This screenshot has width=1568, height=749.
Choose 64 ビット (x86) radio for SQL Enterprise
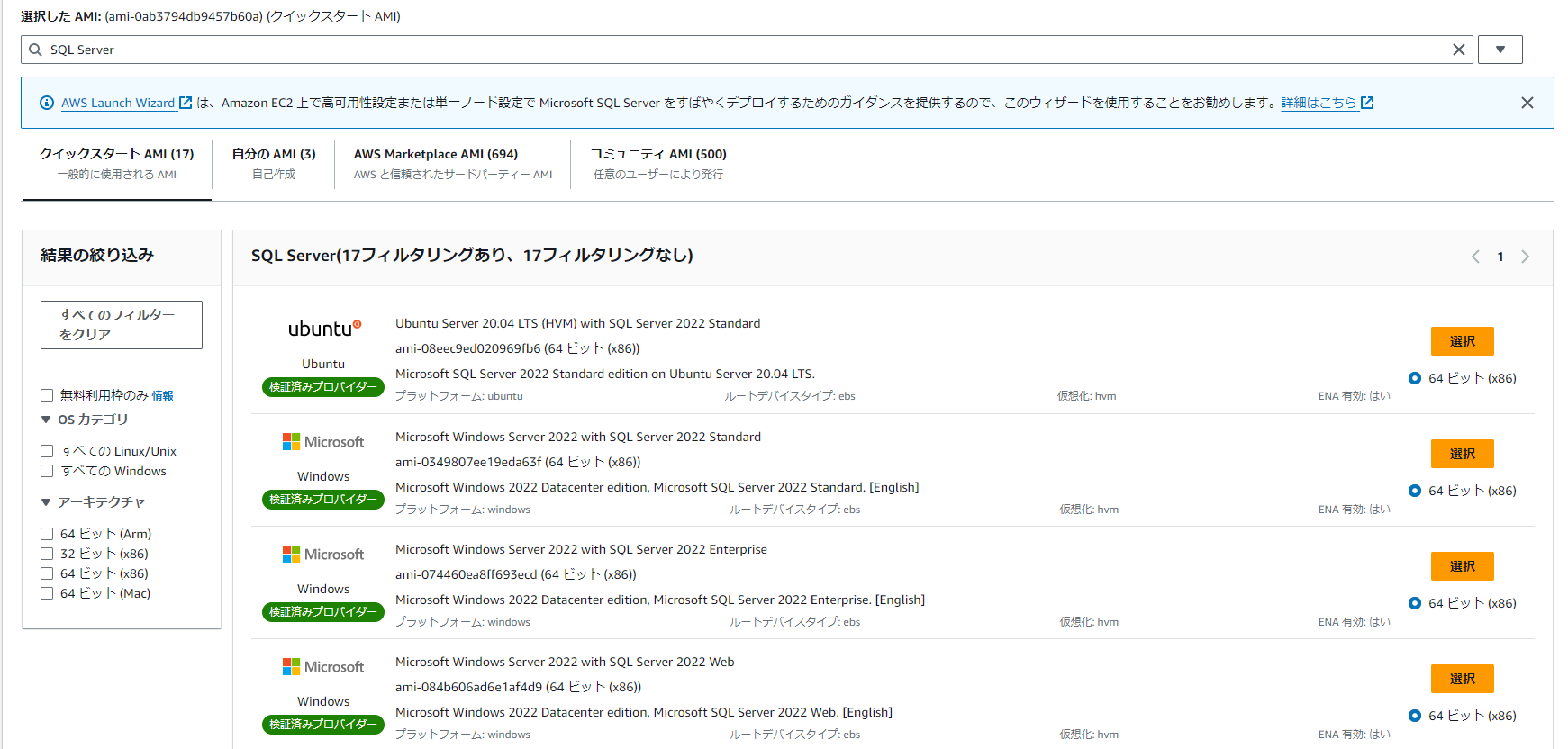pos(1415,603)
